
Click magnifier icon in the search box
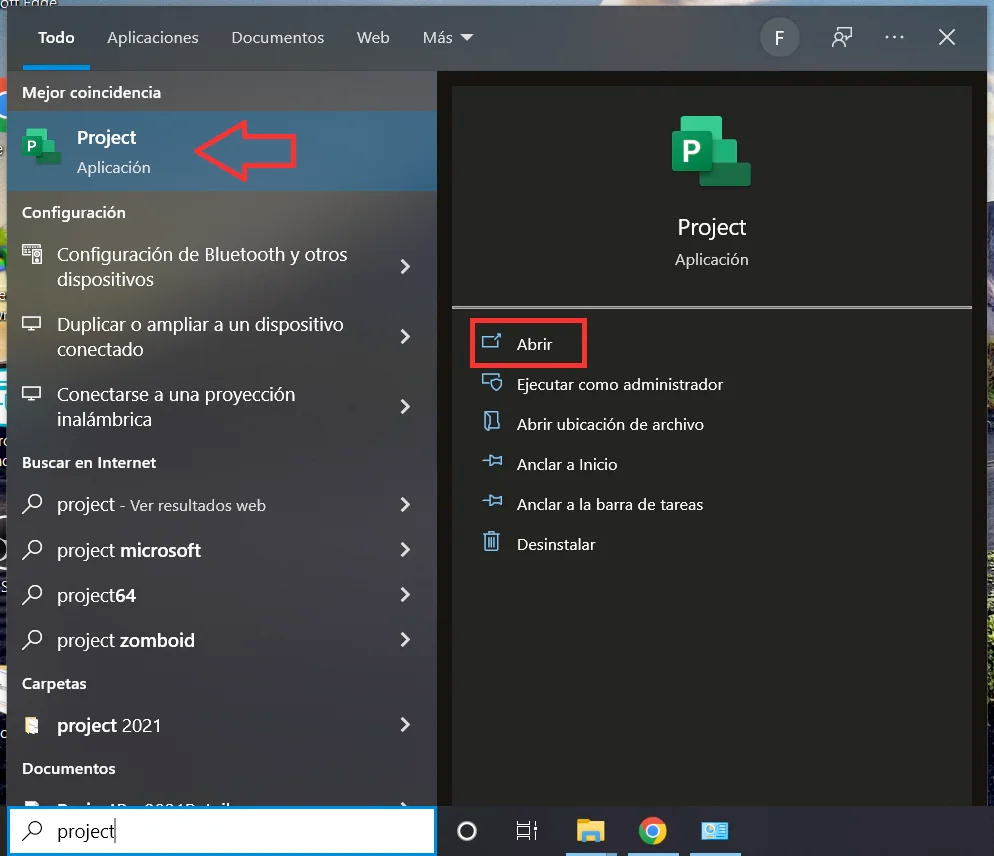tap(32, 831)
